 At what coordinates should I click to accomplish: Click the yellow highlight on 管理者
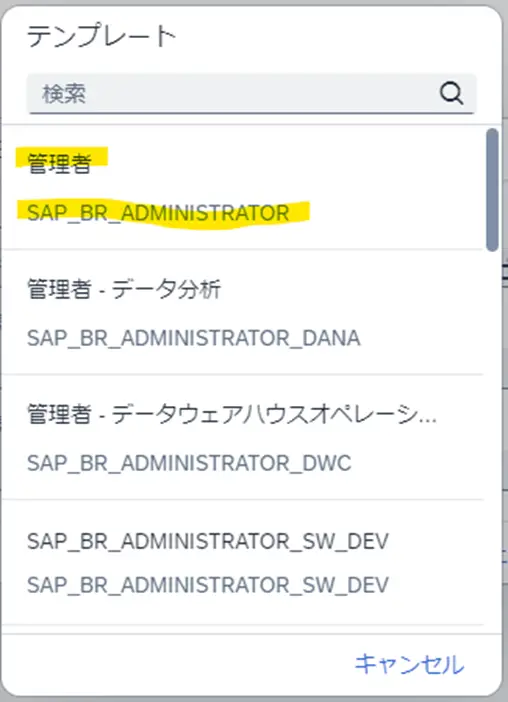(x=61, y=157)
